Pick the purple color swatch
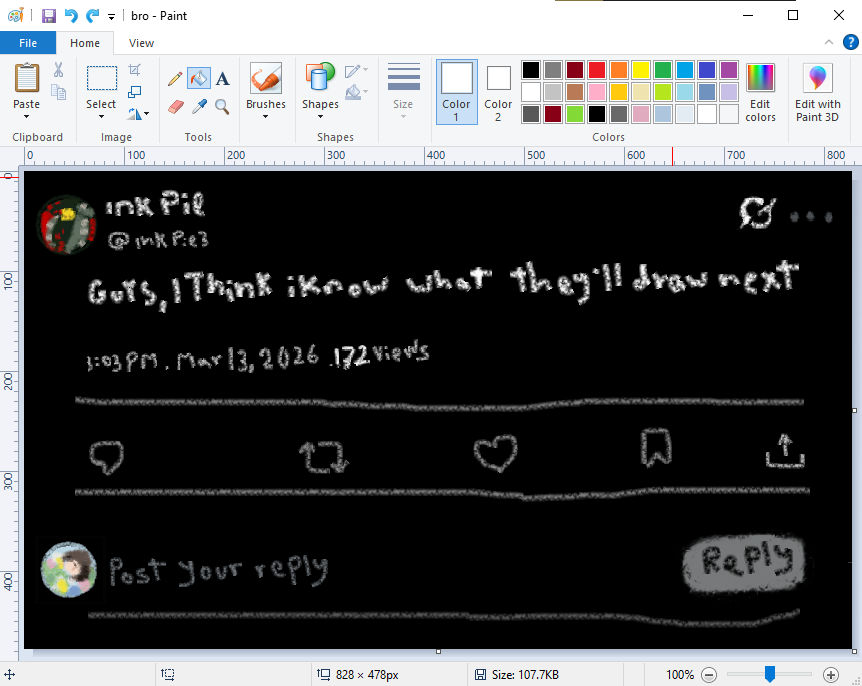Image resolution: width=862 pixels, height=686 pixels. pos(729,70)
